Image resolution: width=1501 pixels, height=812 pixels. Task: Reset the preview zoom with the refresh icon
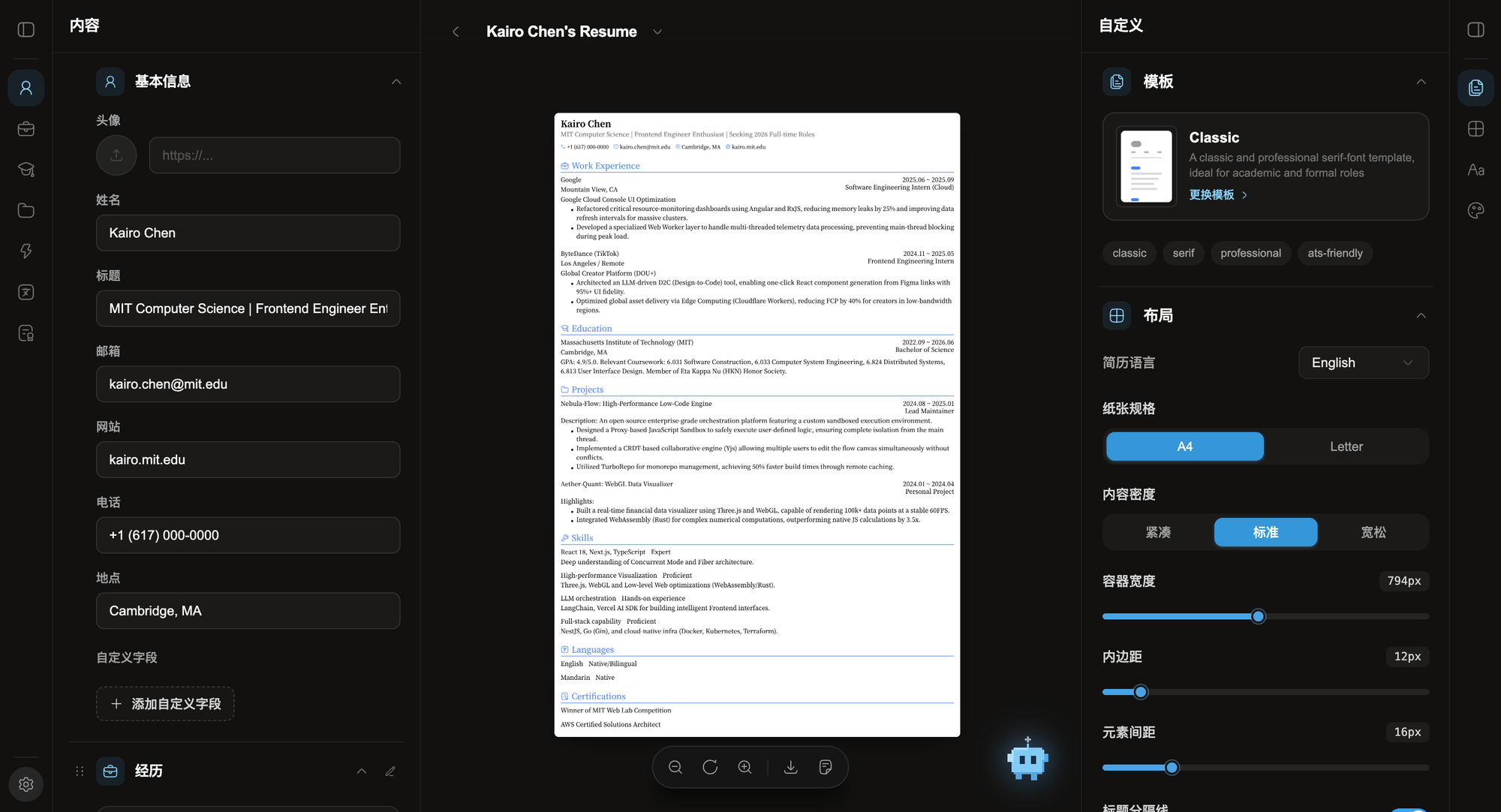point(710,767)
